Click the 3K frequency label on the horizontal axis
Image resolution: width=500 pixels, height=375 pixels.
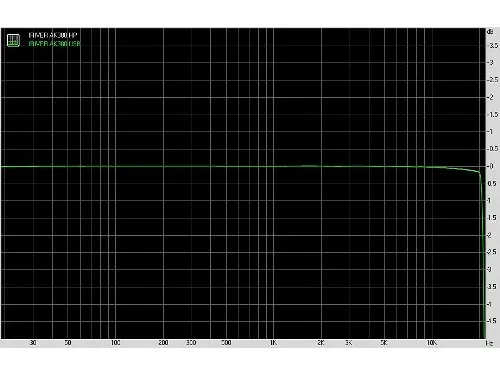(x=349, y=343)
